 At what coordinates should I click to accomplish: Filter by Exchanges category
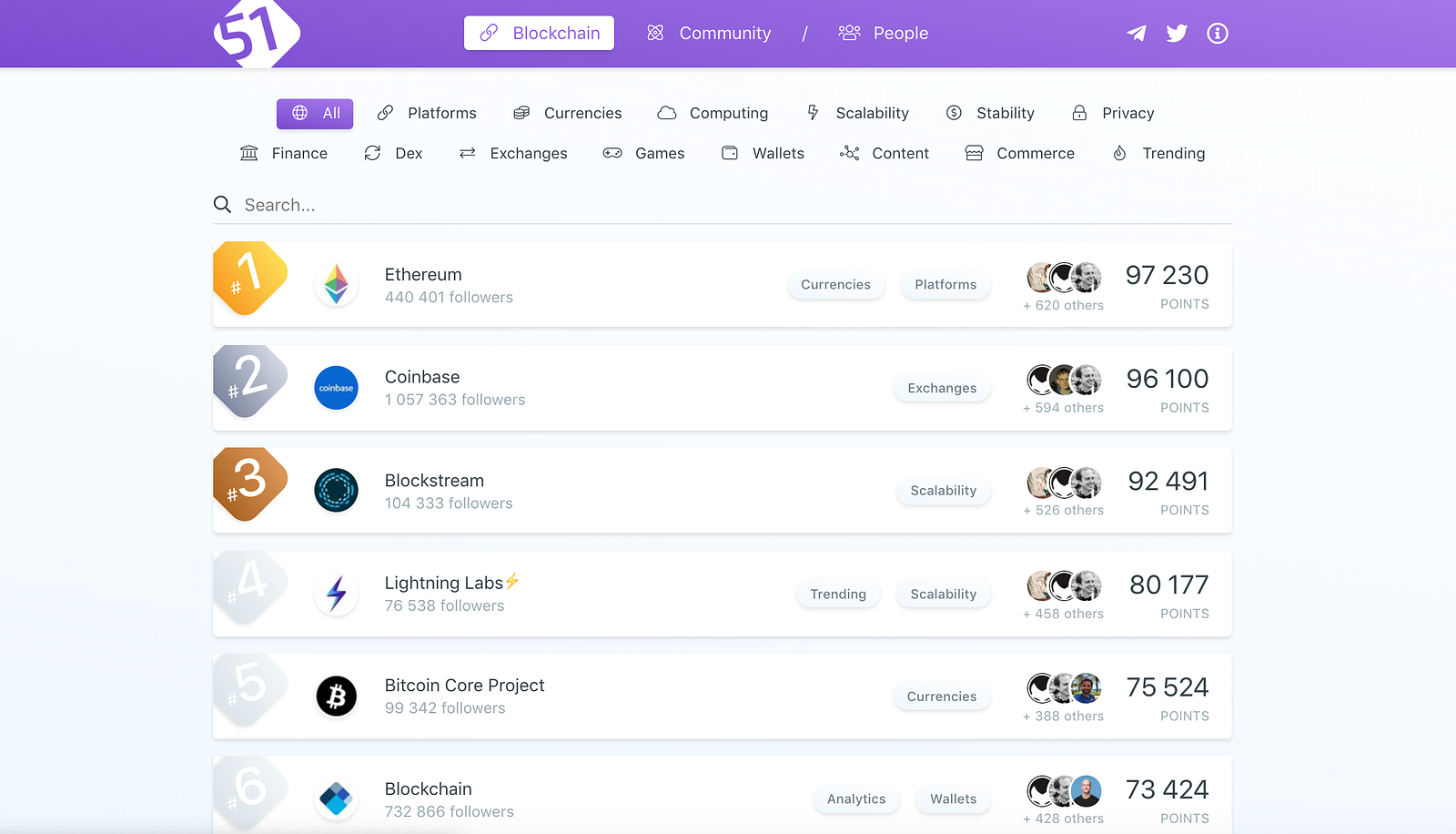tap(513, 154)
